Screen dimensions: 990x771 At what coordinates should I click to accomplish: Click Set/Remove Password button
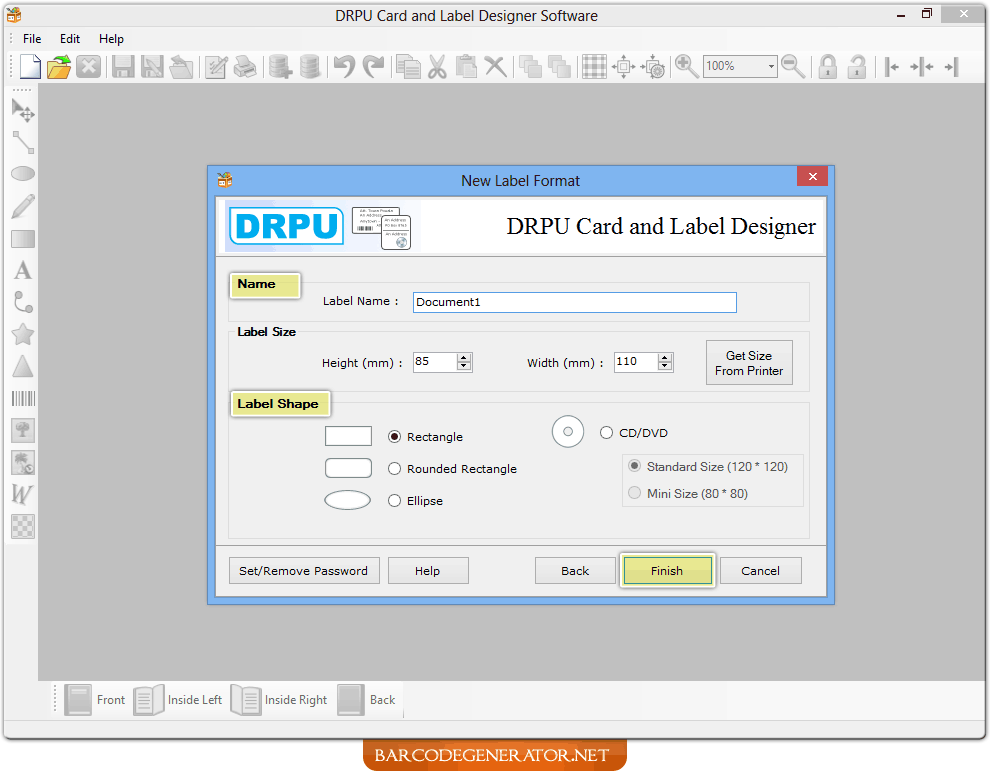coord(304,571)
